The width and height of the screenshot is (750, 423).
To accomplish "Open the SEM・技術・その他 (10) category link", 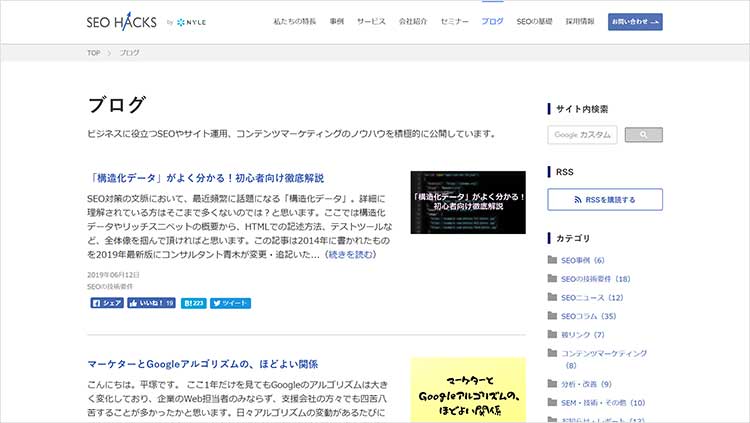I will point(603,403).
